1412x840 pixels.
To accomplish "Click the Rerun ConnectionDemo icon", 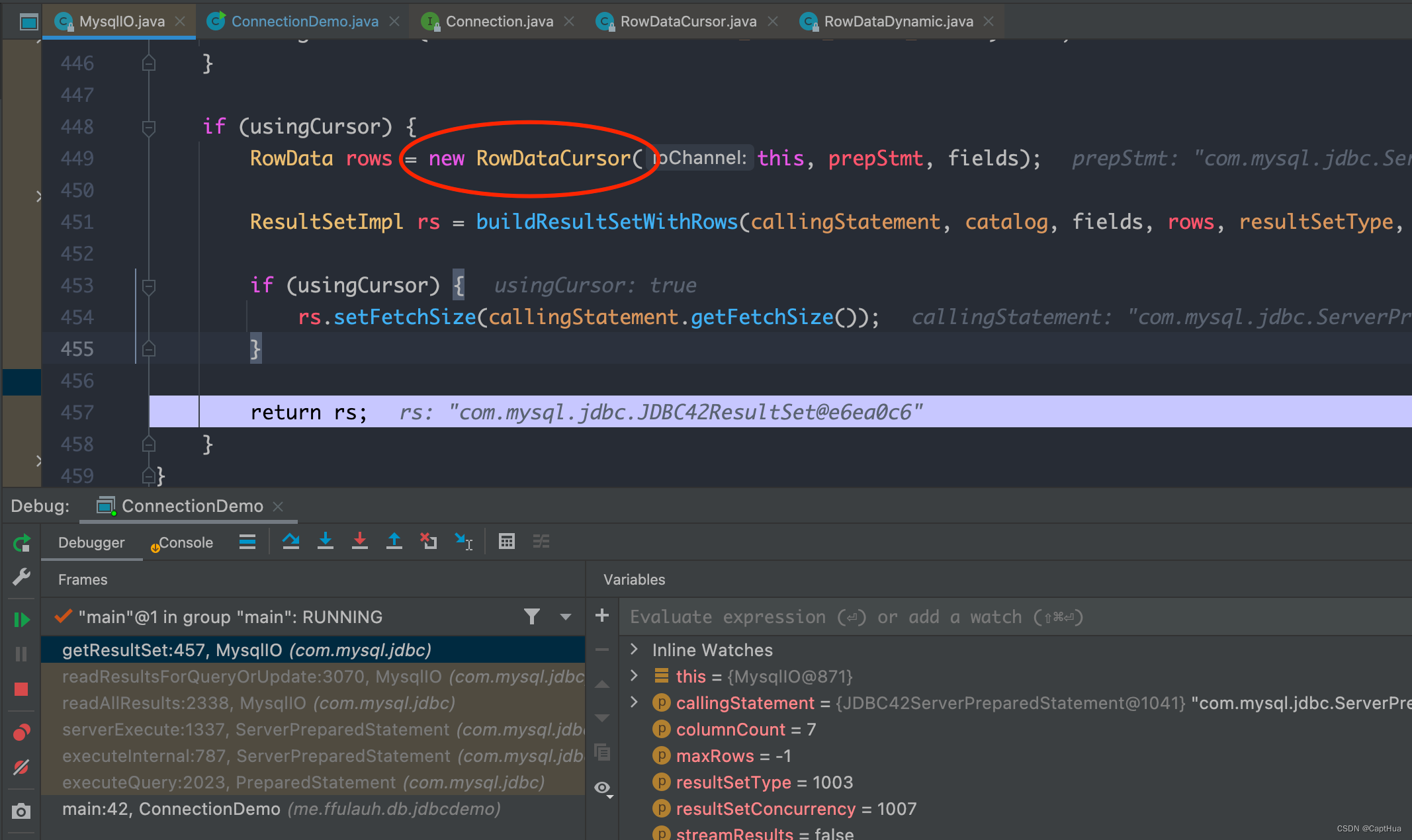I will coord(21,544).
